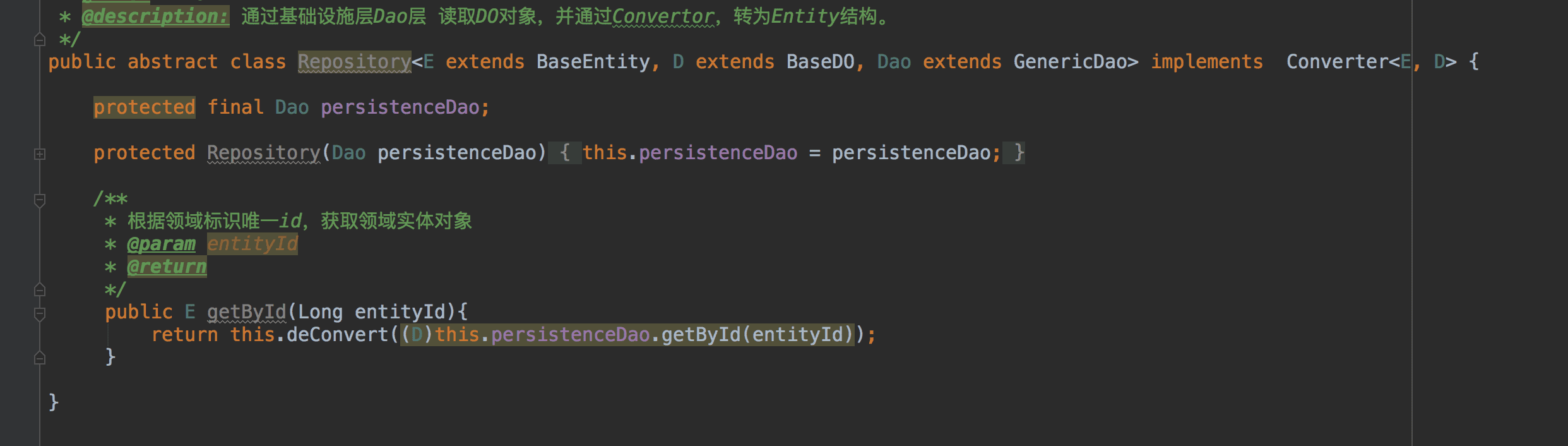
Task: Click the Repository class name in the declaration
Action: (354, 62)
